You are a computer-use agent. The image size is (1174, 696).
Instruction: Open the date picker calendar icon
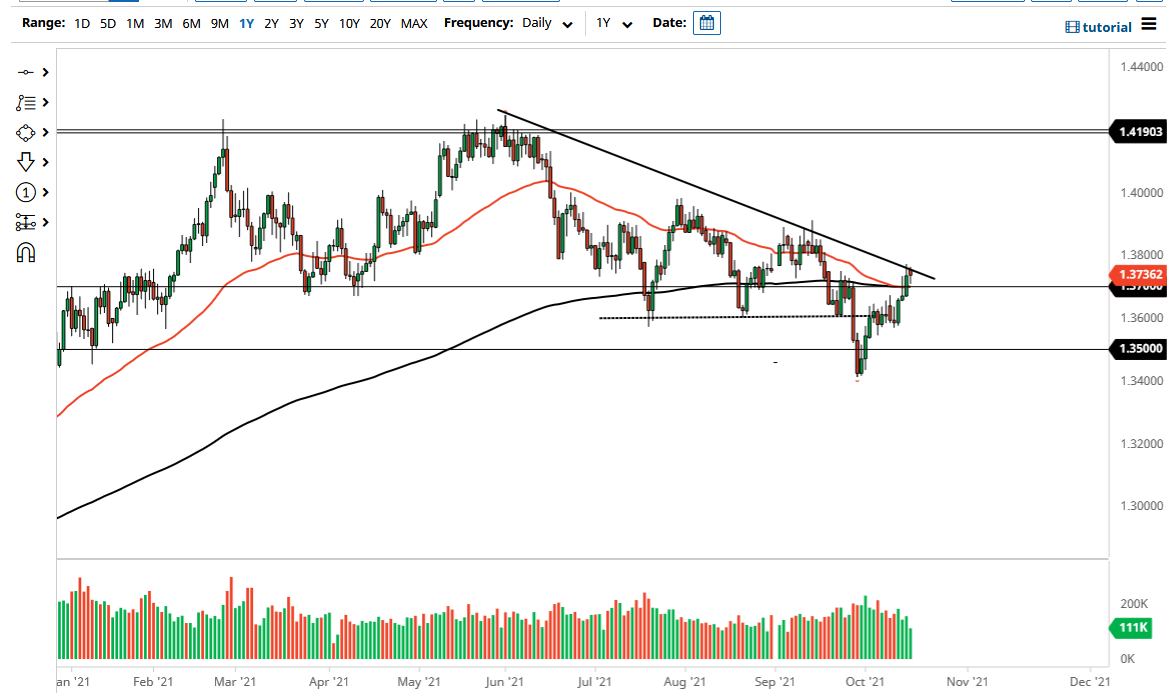pos(706,23)
